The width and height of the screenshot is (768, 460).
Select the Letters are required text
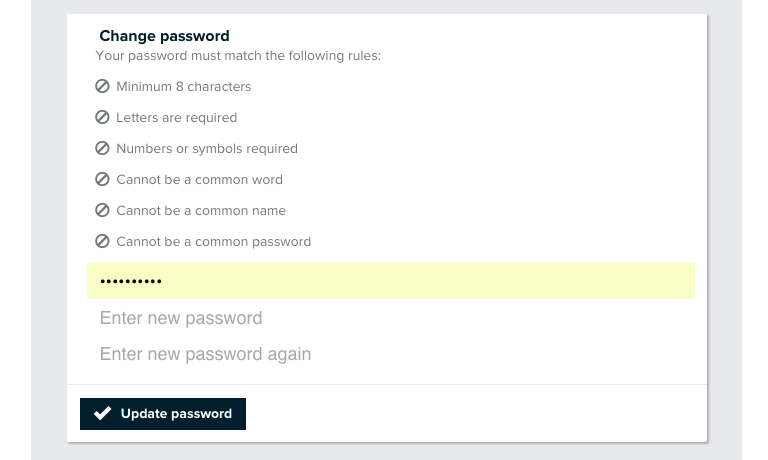tap(176, 118)
